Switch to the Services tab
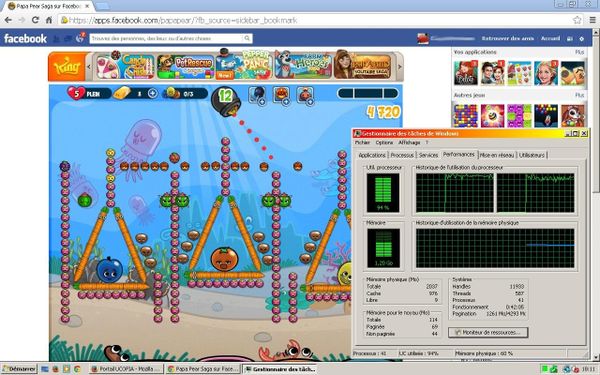 tap(428, 155)
